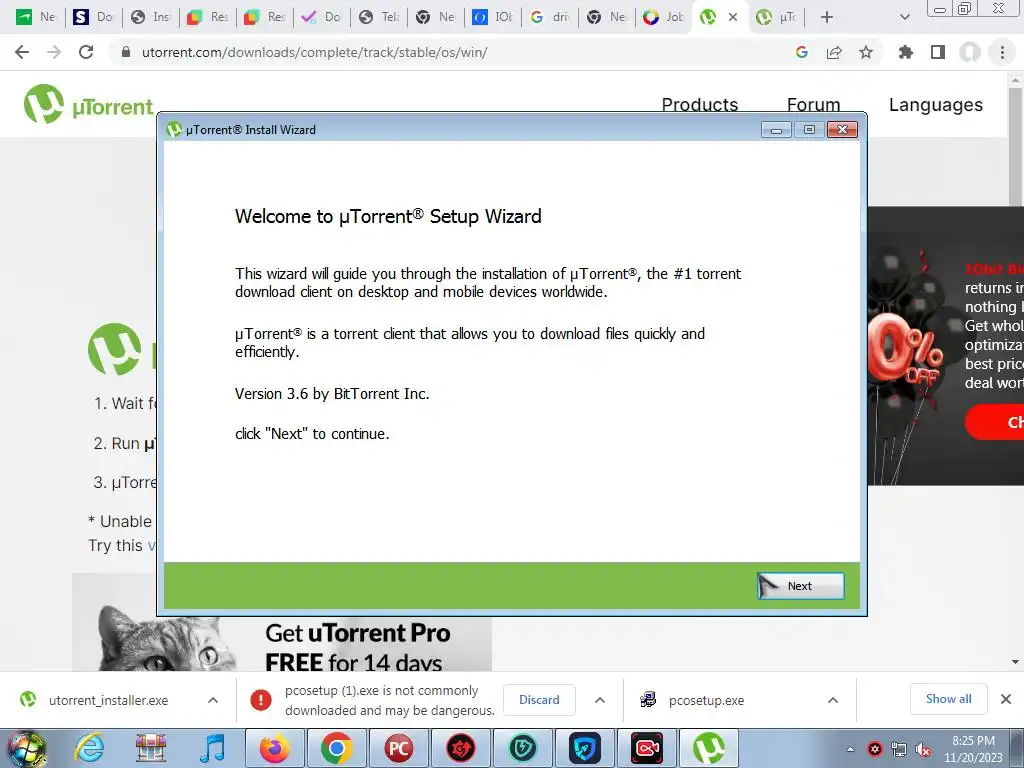
Task: Open the blue shield app in the taskbar
Action: (x=584, y=748)
